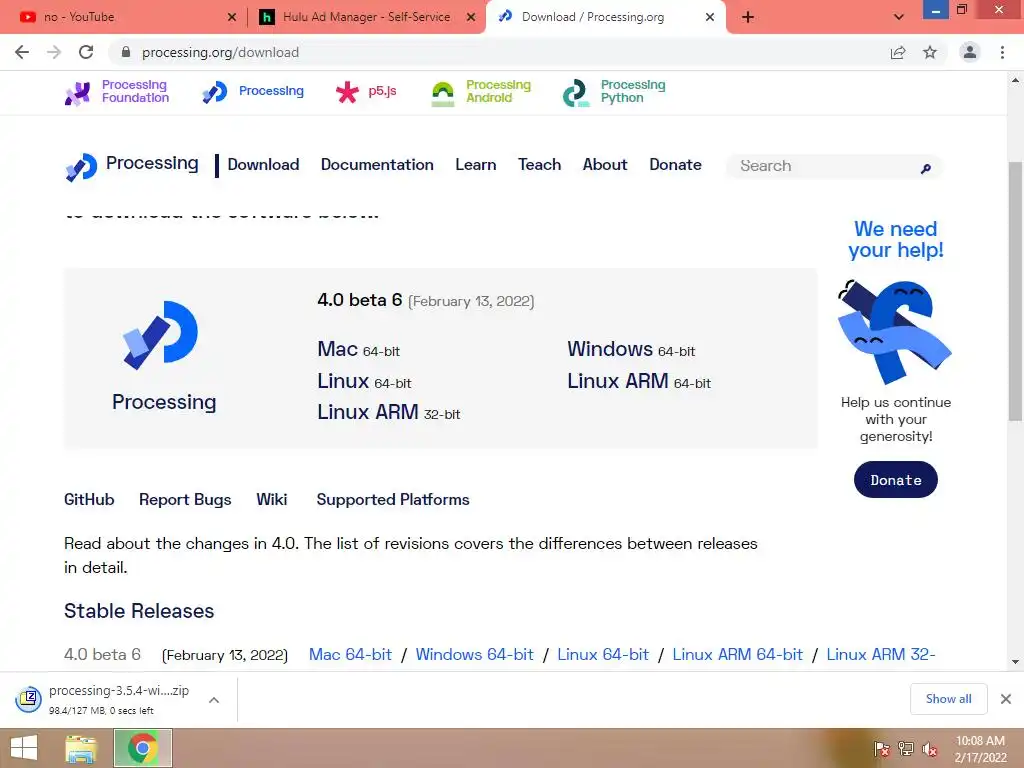1024x768 pixels.
Task: Close the Hulu Ad Manager tab
Action: pyautogui.click(x=471, y=17)
